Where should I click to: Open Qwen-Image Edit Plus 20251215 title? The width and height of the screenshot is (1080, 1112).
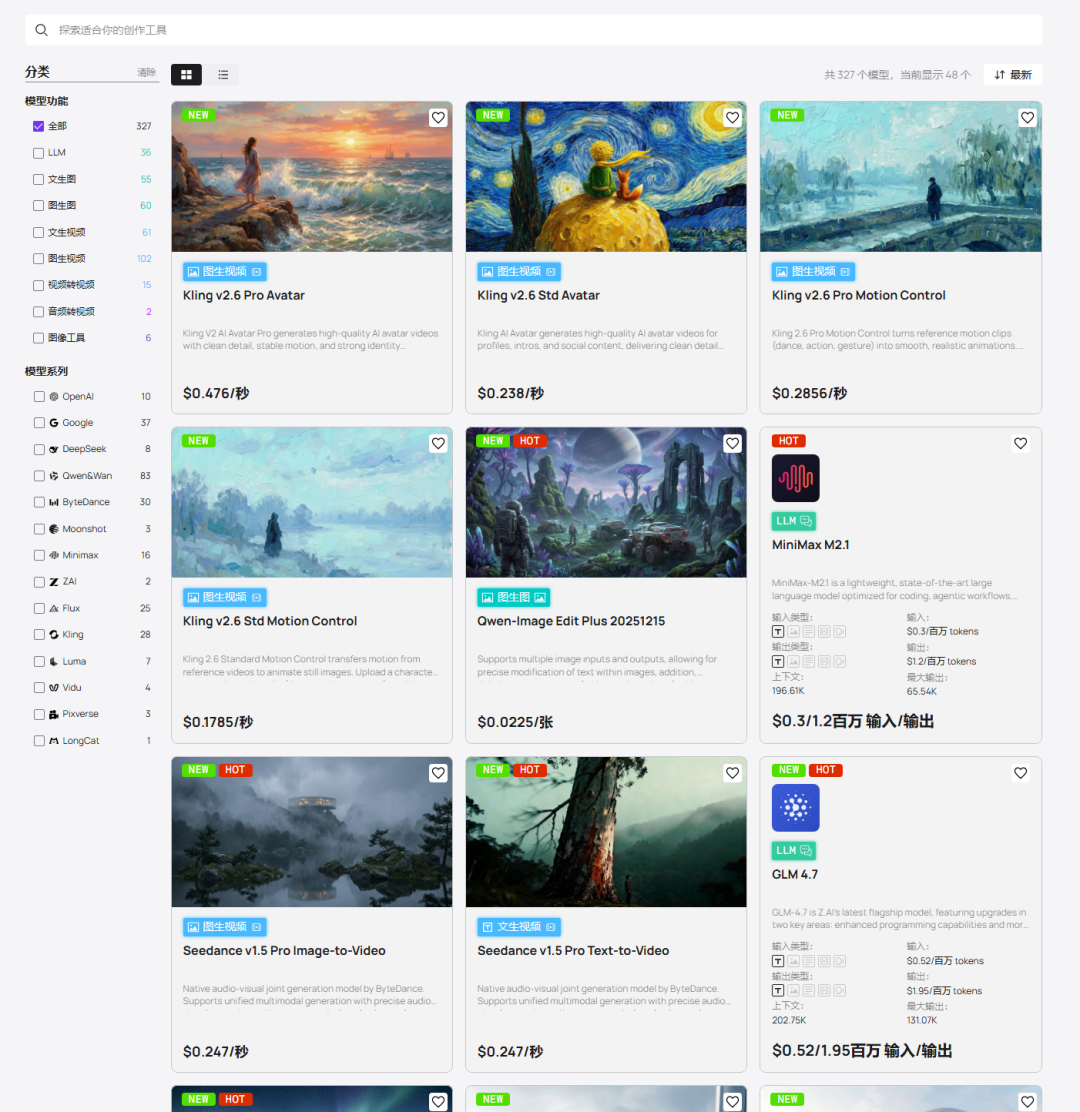(571, 621)
